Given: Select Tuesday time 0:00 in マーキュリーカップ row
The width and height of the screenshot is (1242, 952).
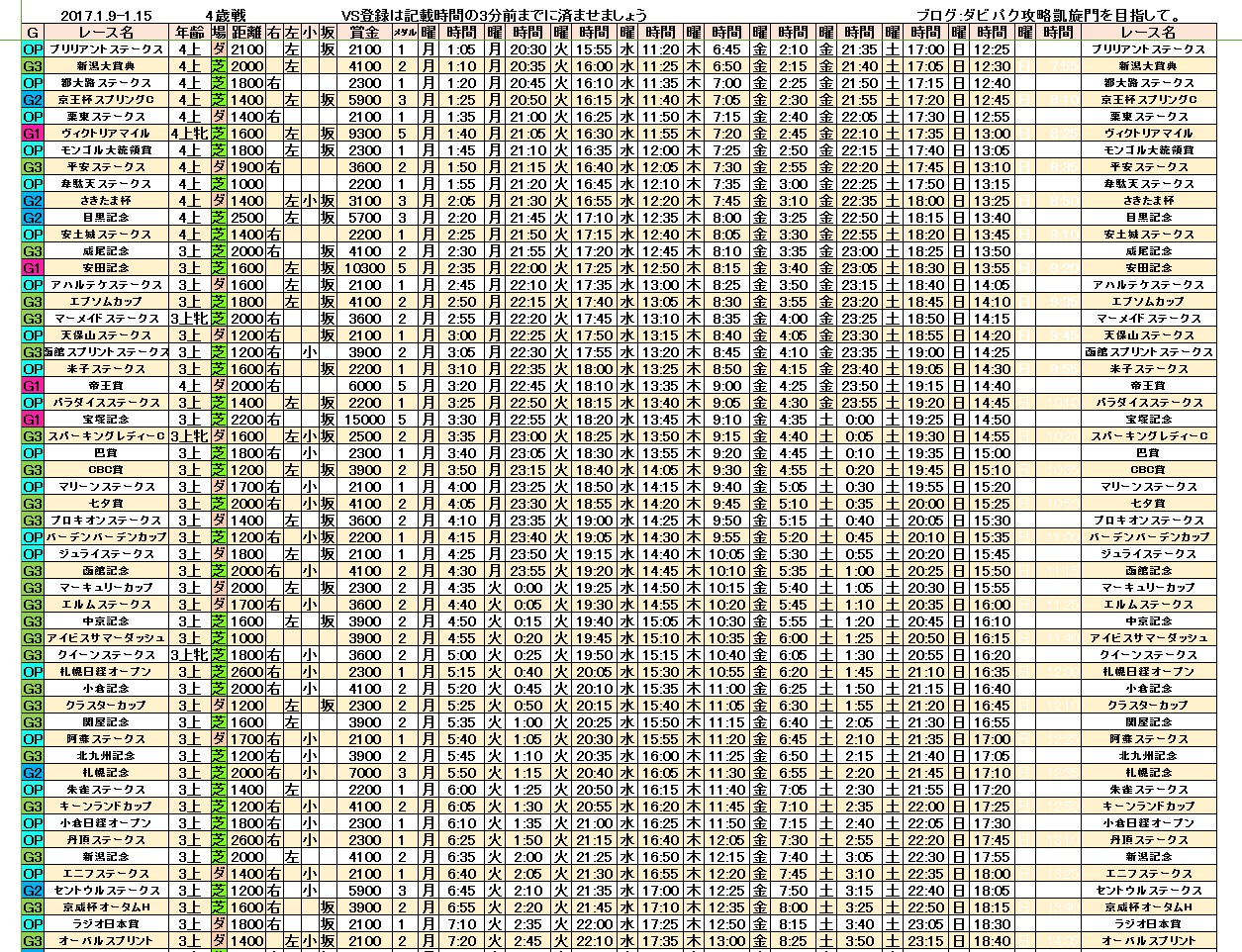Looking at the screenshot, I should coord(528,588).
